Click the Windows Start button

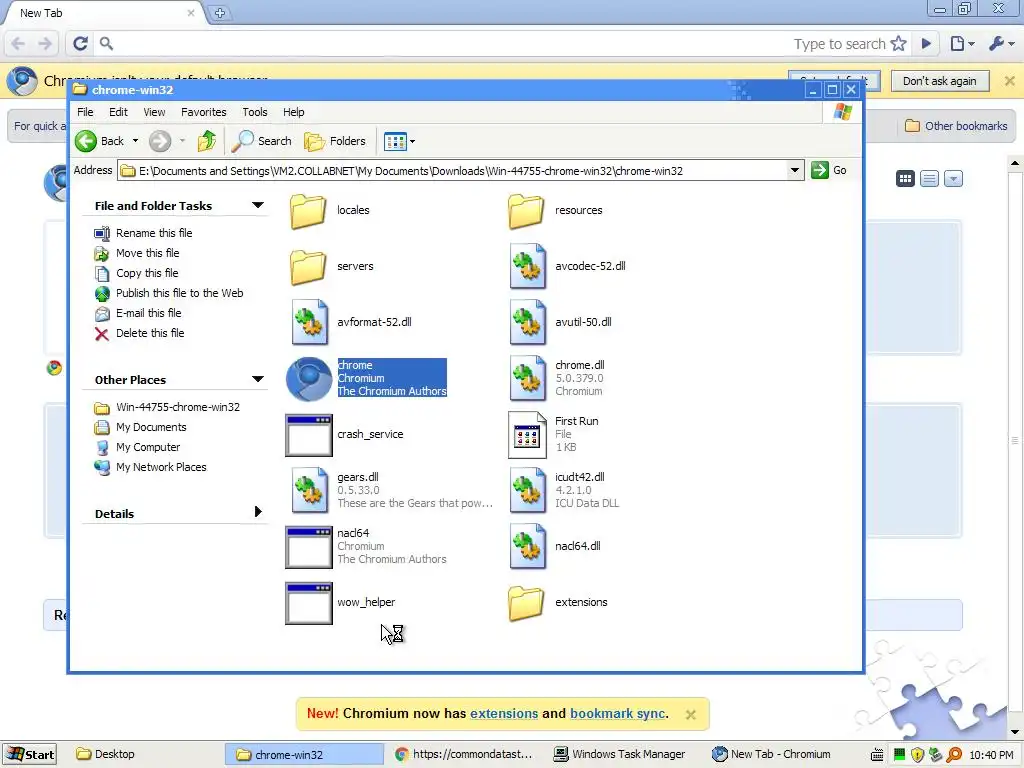coord(29,755)
